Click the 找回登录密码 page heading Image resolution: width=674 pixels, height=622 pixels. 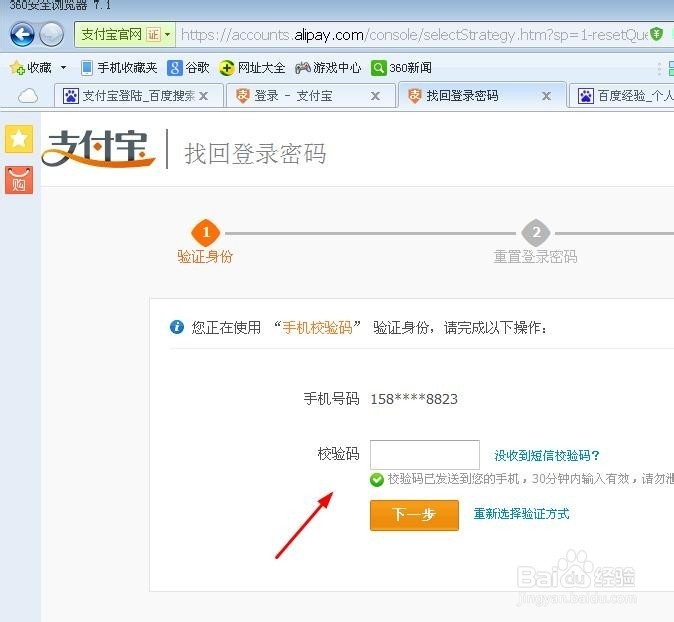[255, 153]
